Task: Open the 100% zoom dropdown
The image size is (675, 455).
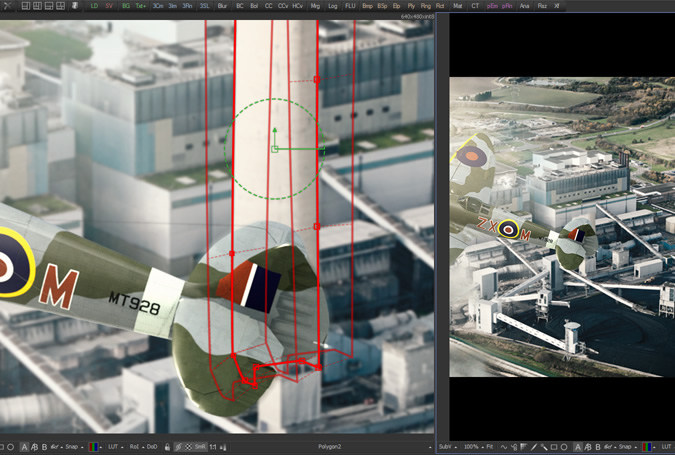Action: point(472,447)
